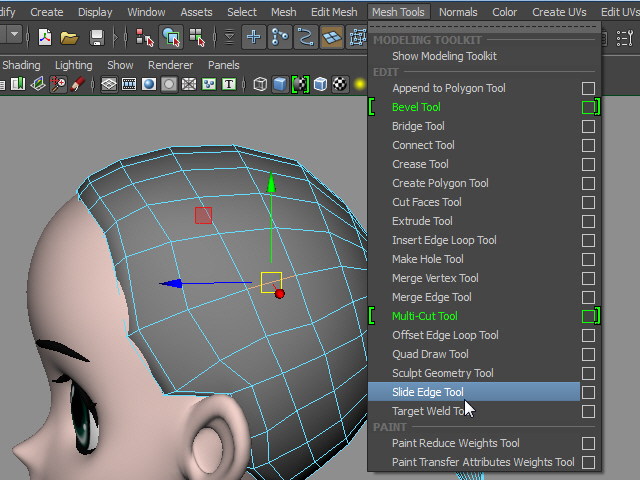Select by object type icon
This screenshot has width=640, height=480.
click(x=172, y=37)
